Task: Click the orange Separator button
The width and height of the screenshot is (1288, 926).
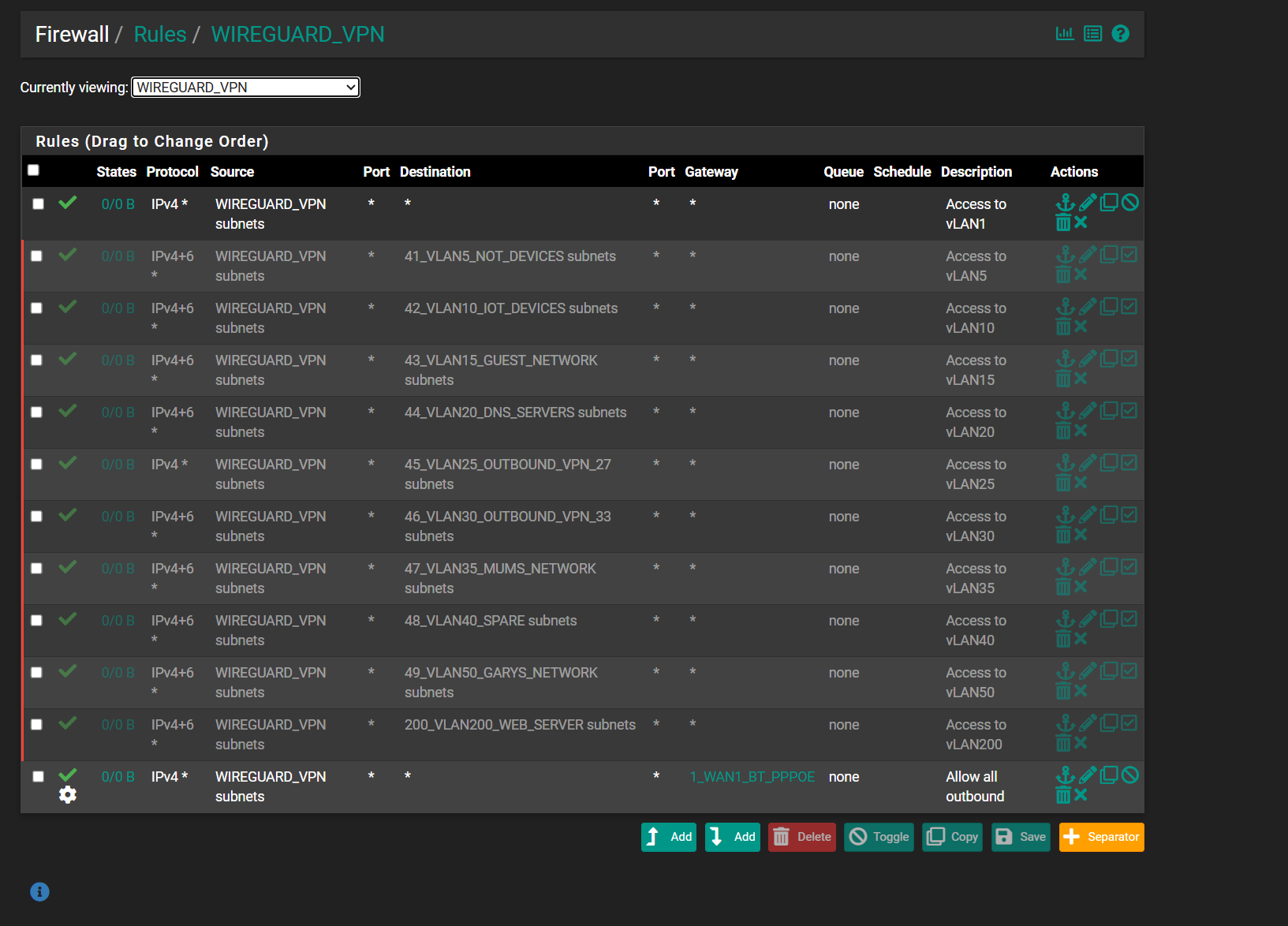Action: (1101, 837)
